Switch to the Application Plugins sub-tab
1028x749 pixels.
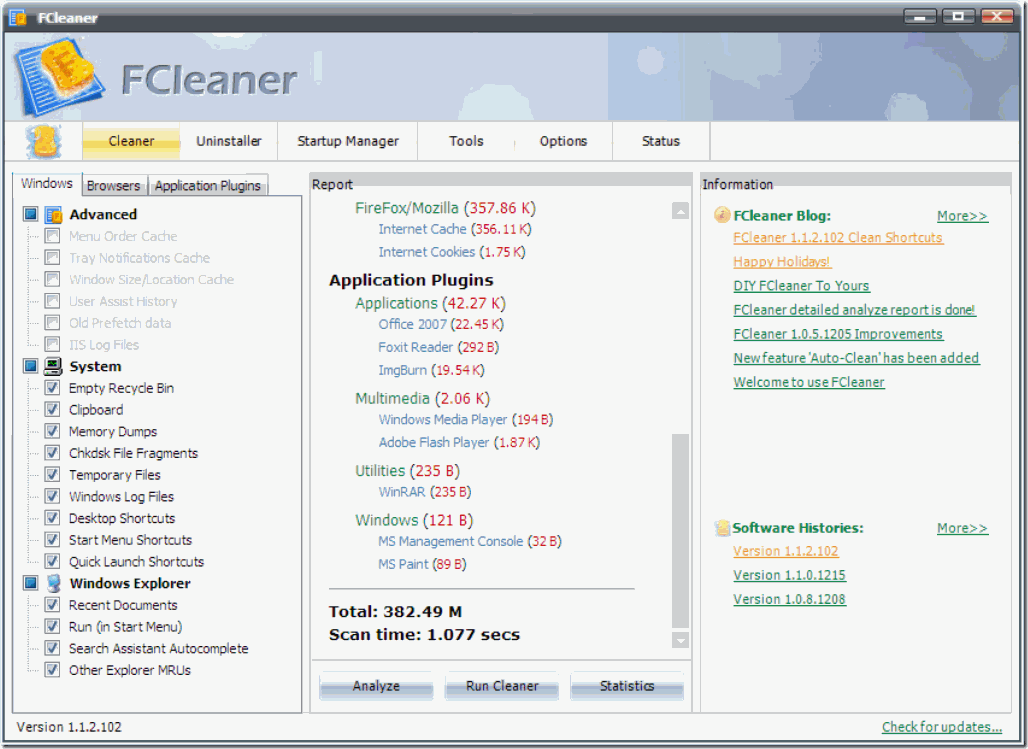pyautogui.click(x=208, y=186)
